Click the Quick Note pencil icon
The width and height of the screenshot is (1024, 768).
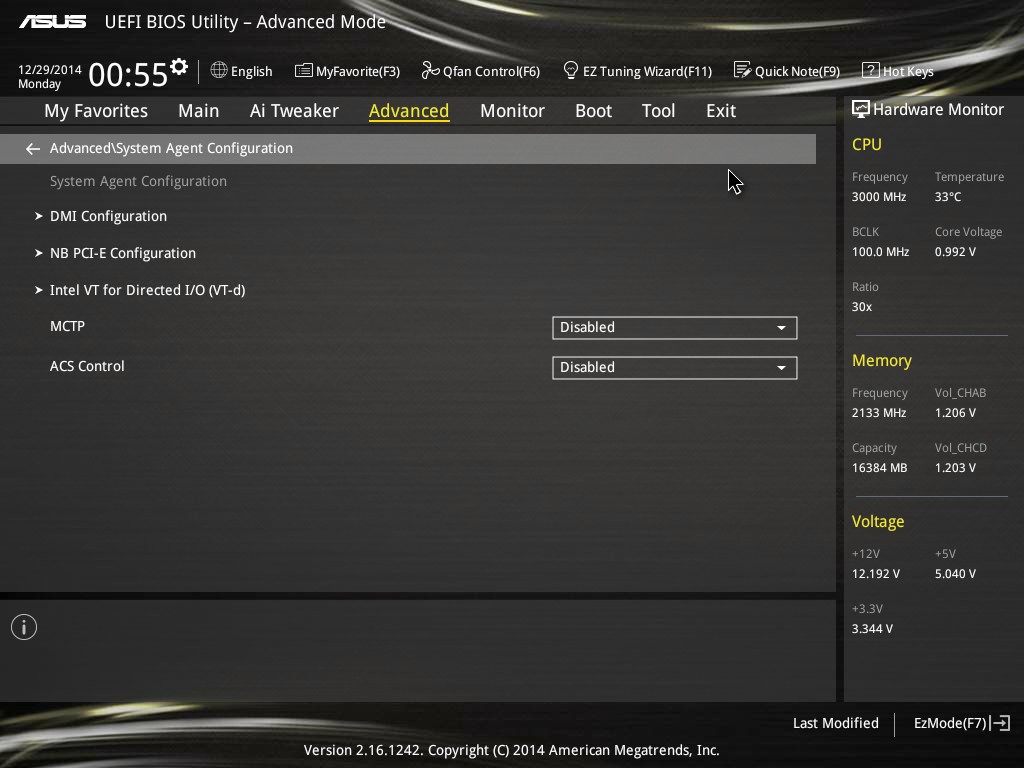[742, 70]
